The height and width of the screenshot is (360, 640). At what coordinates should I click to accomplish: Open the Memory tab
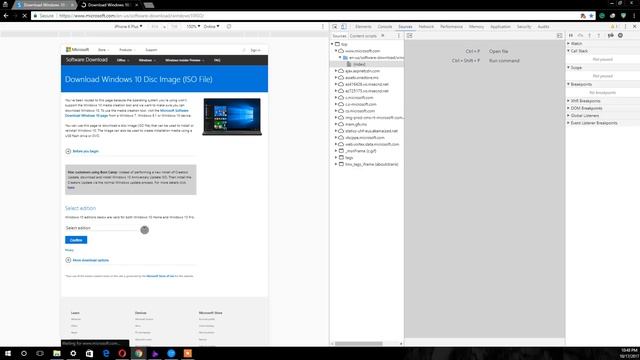click(x=476, y=27)
